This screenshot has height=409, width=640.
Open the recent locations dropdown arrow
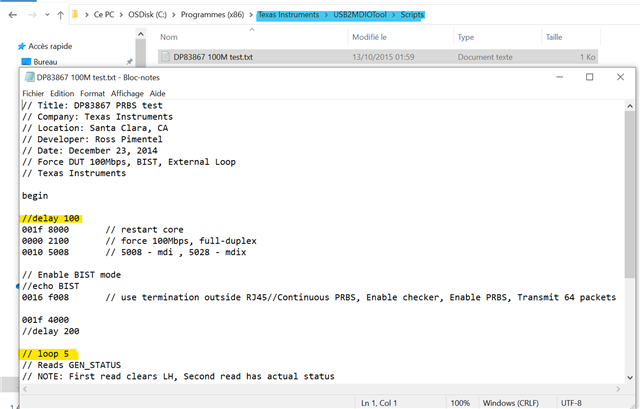point(47,15)
